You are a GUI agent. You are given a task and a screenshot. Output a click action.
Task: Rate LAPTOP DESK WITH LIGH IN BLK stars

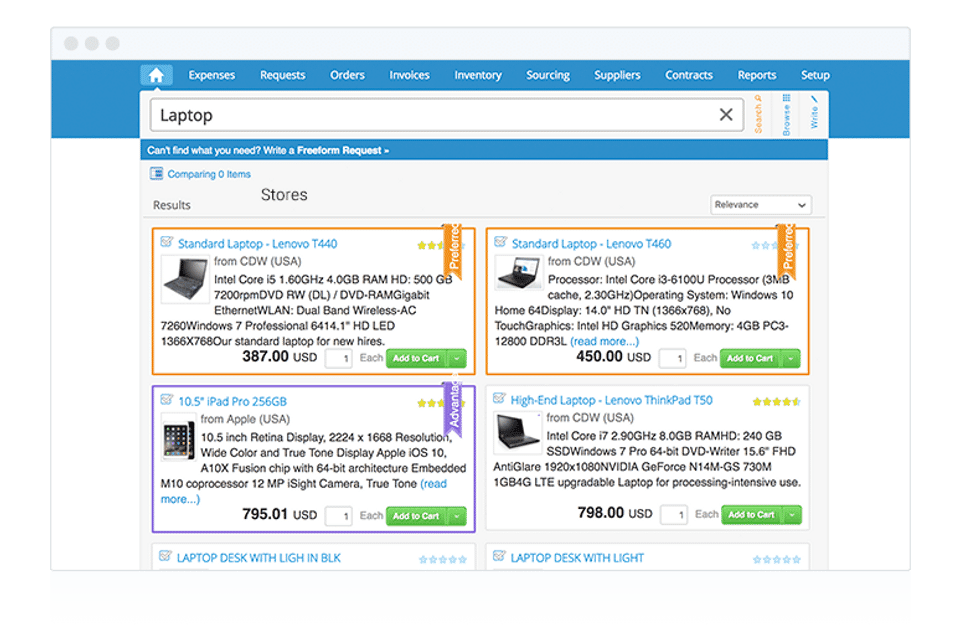point(443,559)
